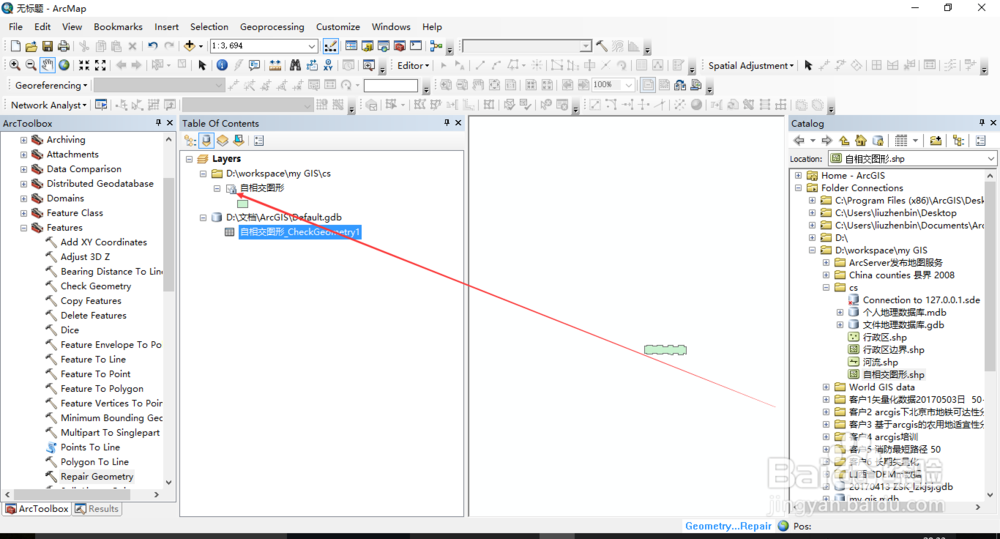Click the Go To XY icon
The image size is (1000, 539).
[x=328, y=65]
